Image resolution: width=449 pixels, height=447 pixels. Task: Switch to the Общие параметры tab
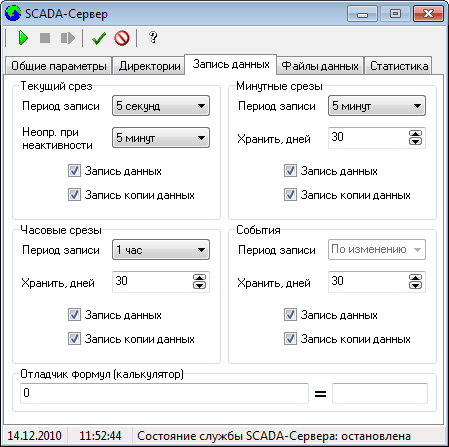59,66
